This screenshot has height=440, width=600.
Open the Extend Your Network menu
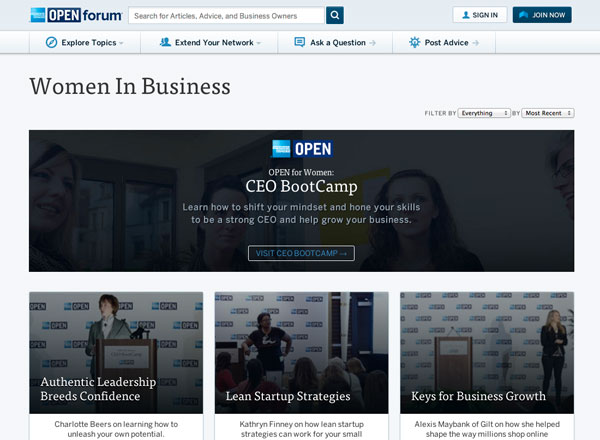[209, 42]
